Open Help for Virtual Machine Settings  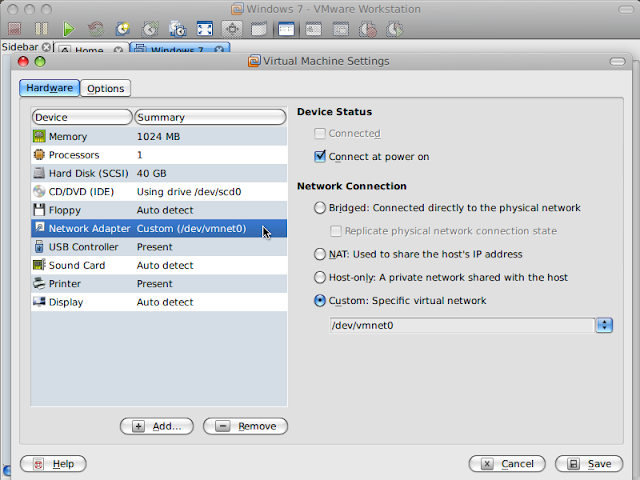click(53, 464)
